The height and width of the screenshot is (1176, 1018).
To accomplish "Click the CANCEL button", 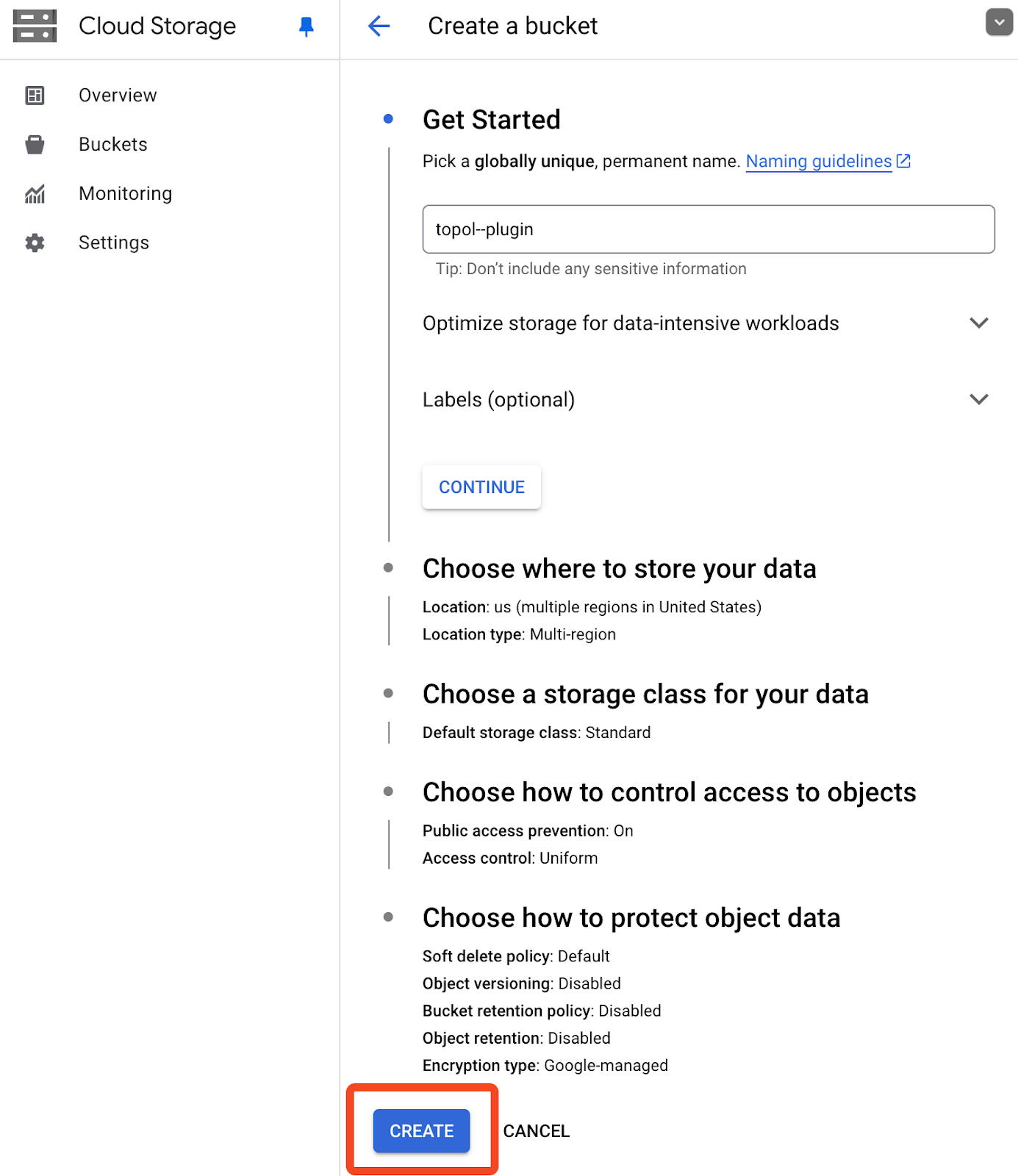I will [536, 1131].
